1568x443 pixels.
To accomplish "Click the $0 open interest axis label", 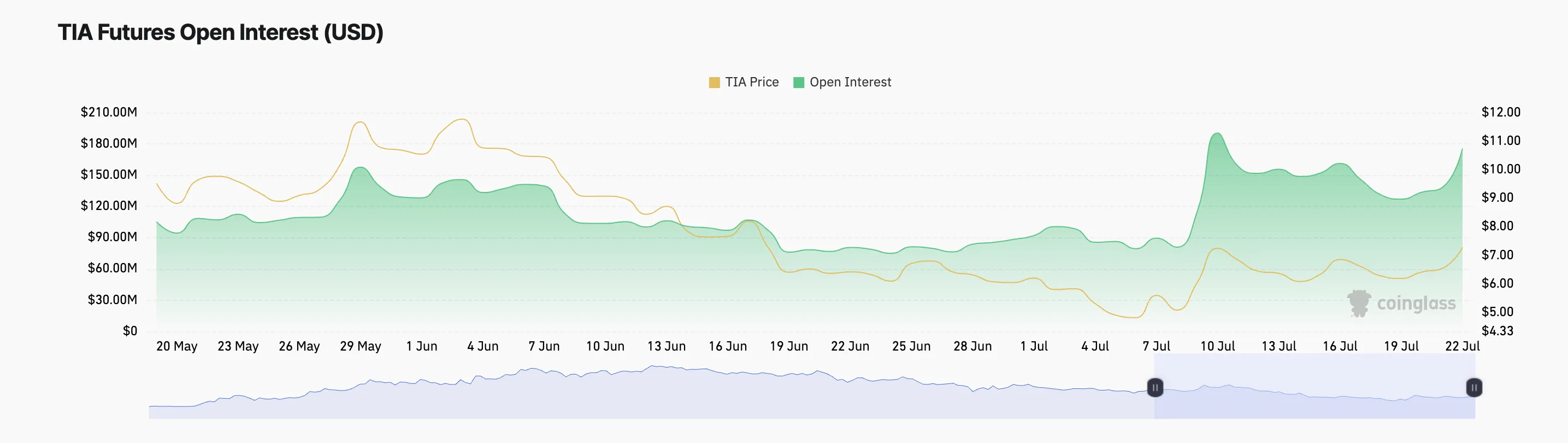I will tap(129, 331).
